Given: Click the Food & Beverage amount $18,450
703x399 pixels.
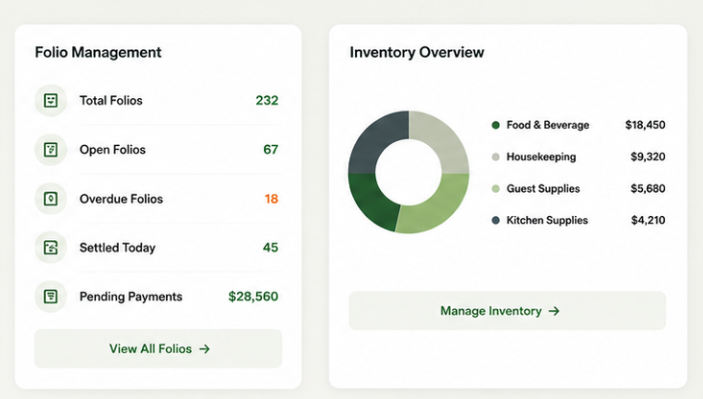Looking at the screenshot, I should click(x=645, y=125).
